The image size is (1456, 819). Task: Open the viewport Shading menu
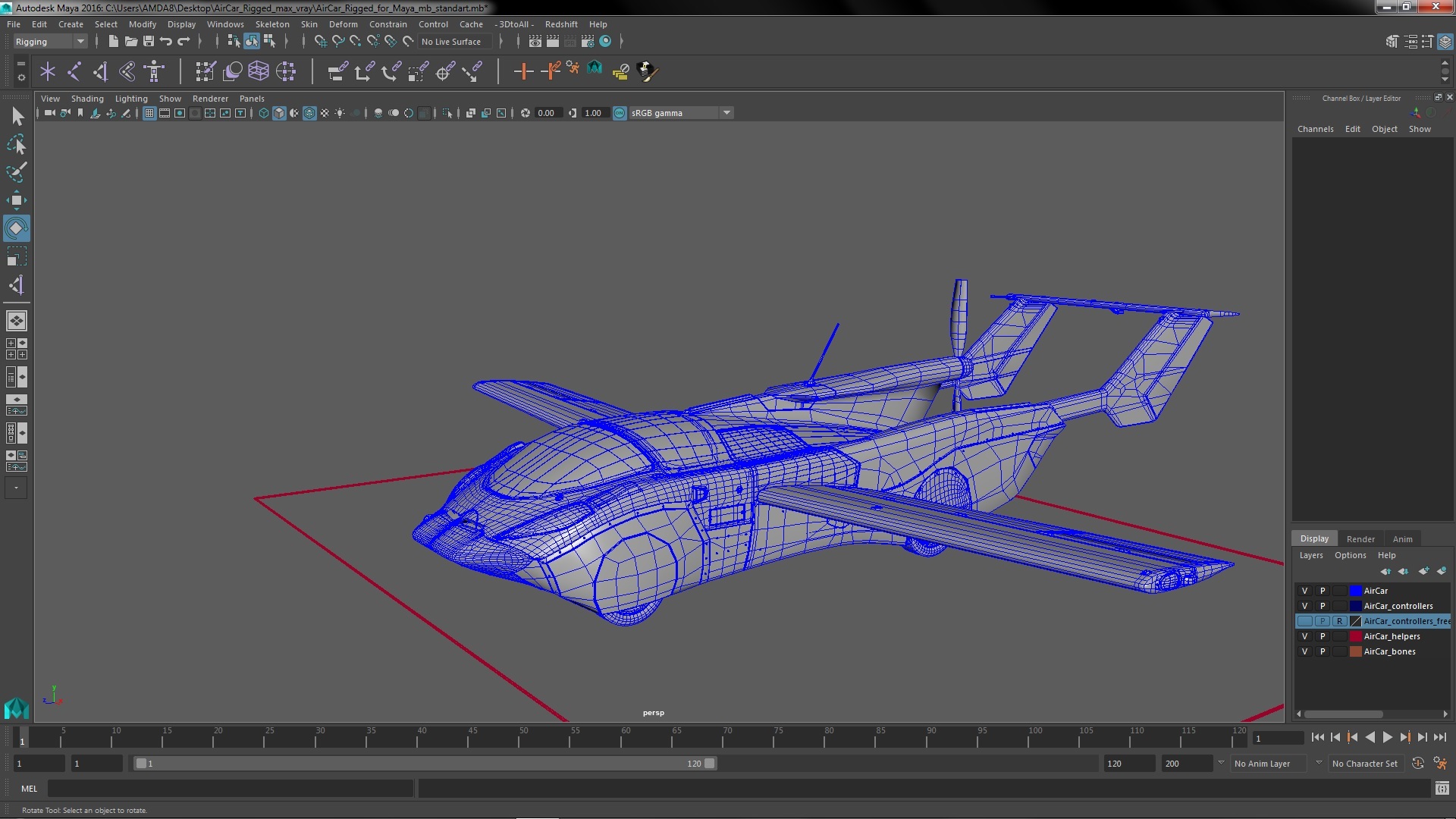pos(87,99)
